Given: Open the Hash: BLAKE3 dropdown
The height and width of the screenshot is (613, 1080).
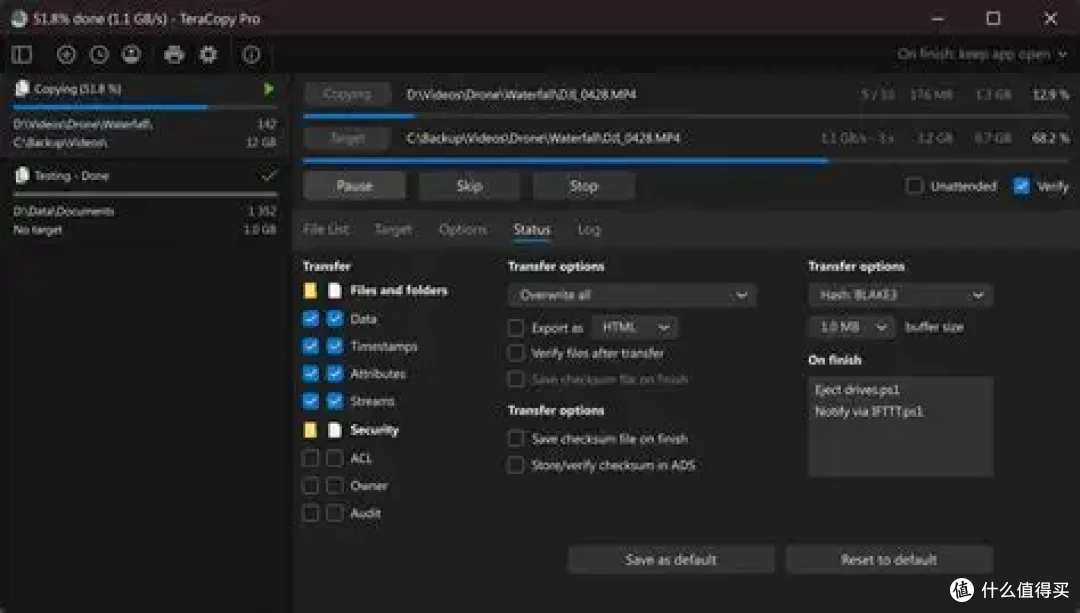Looking at the screenshot, I should click(x=900, y=295).
